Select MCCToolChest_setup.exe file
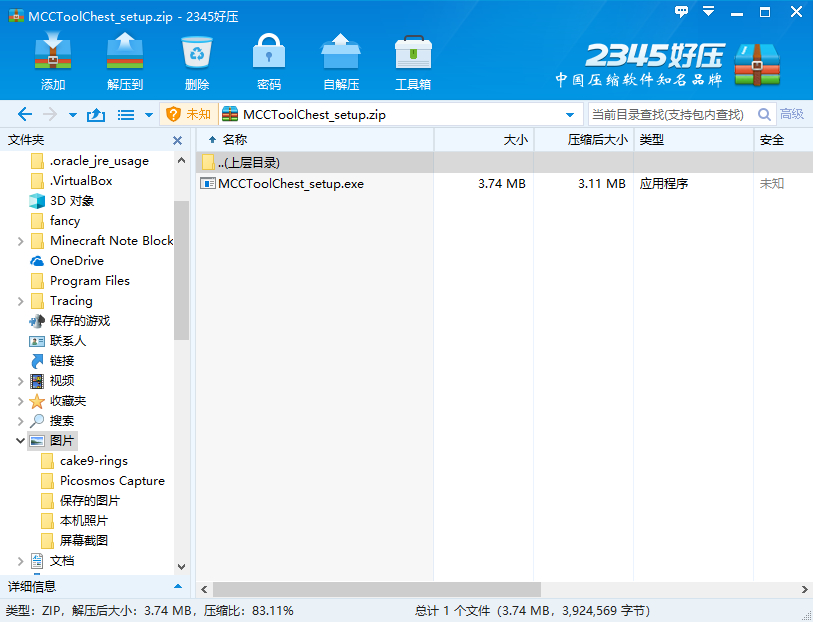 click(291, 183)
